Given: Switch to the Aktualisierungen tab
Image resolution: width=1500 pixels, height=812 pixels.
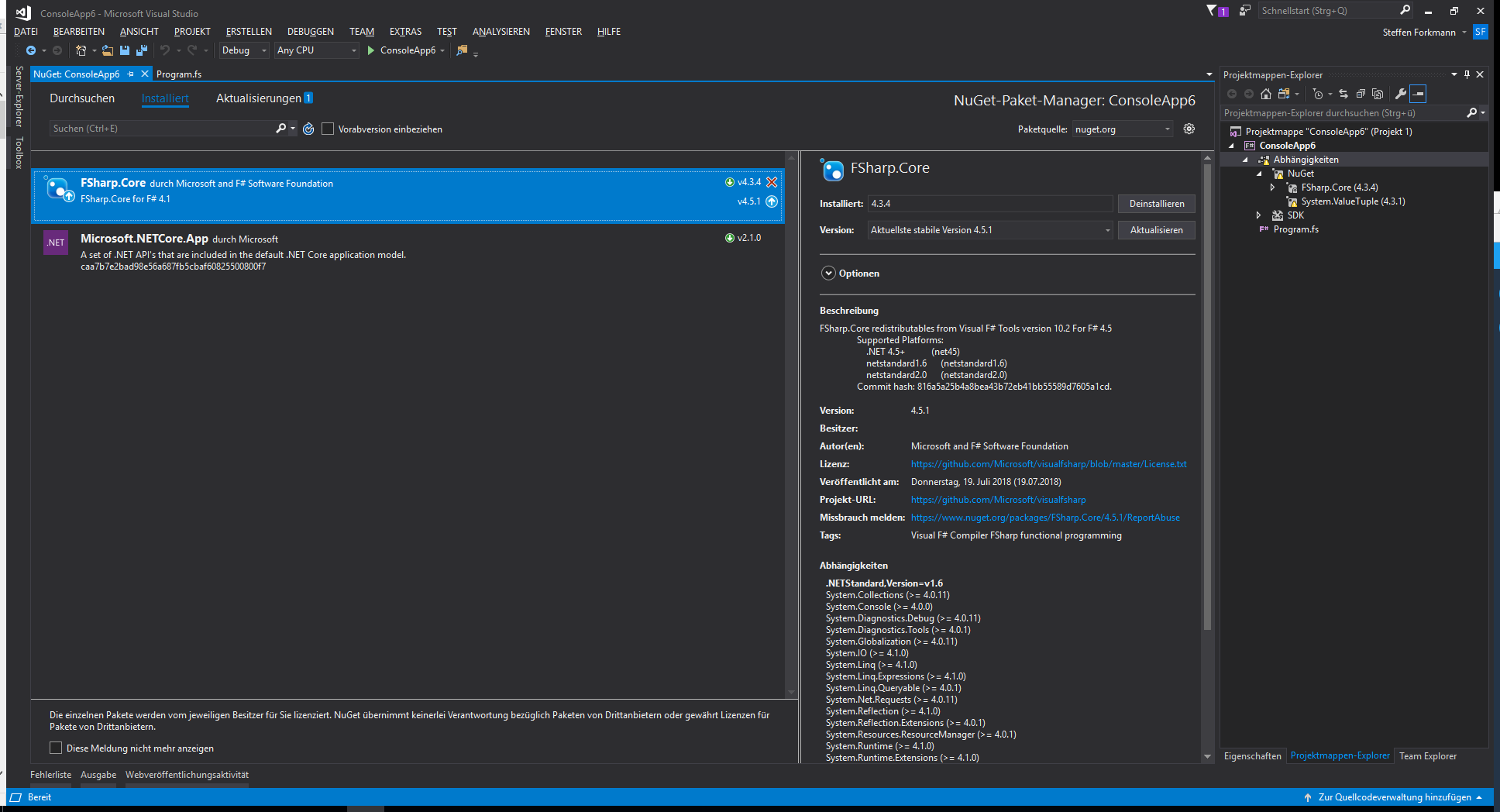Looking at the screenshot, I should [x=264, y=98].
